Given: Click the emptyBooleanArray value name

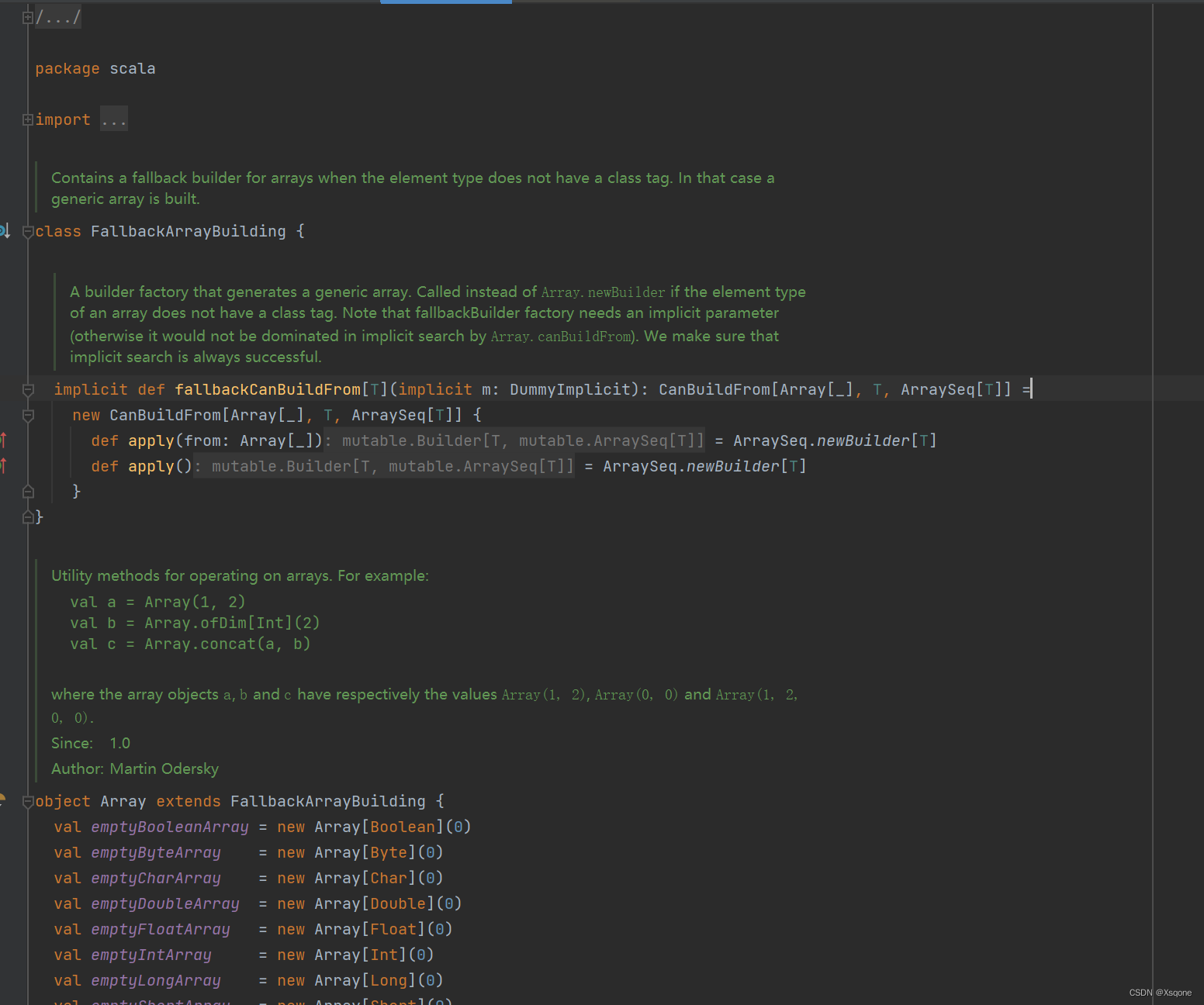Looking at the screenshot, I should (170, 827).
